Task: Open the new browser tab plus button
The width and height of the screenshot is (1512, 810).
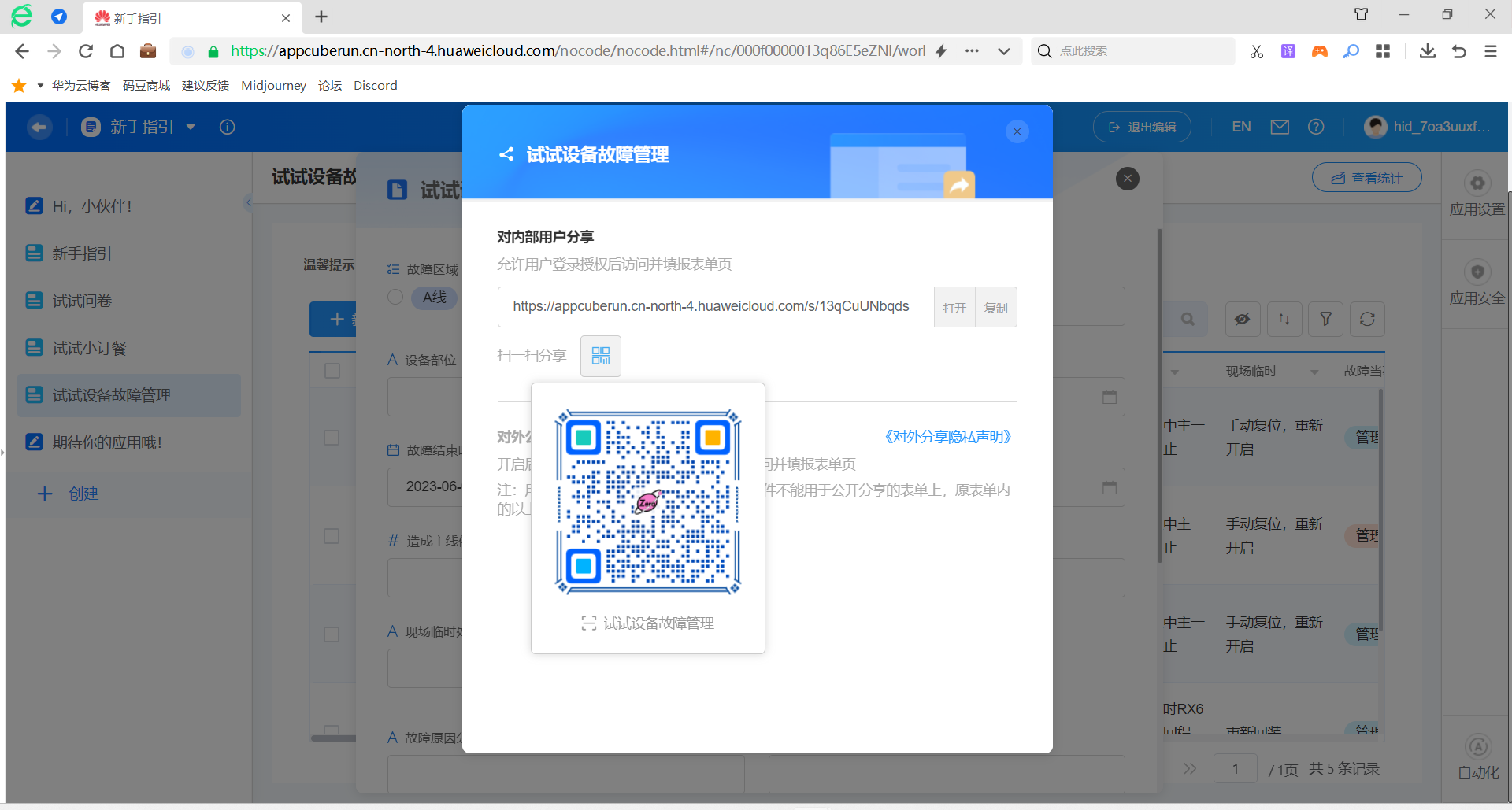Action: (x=321, y=17)
